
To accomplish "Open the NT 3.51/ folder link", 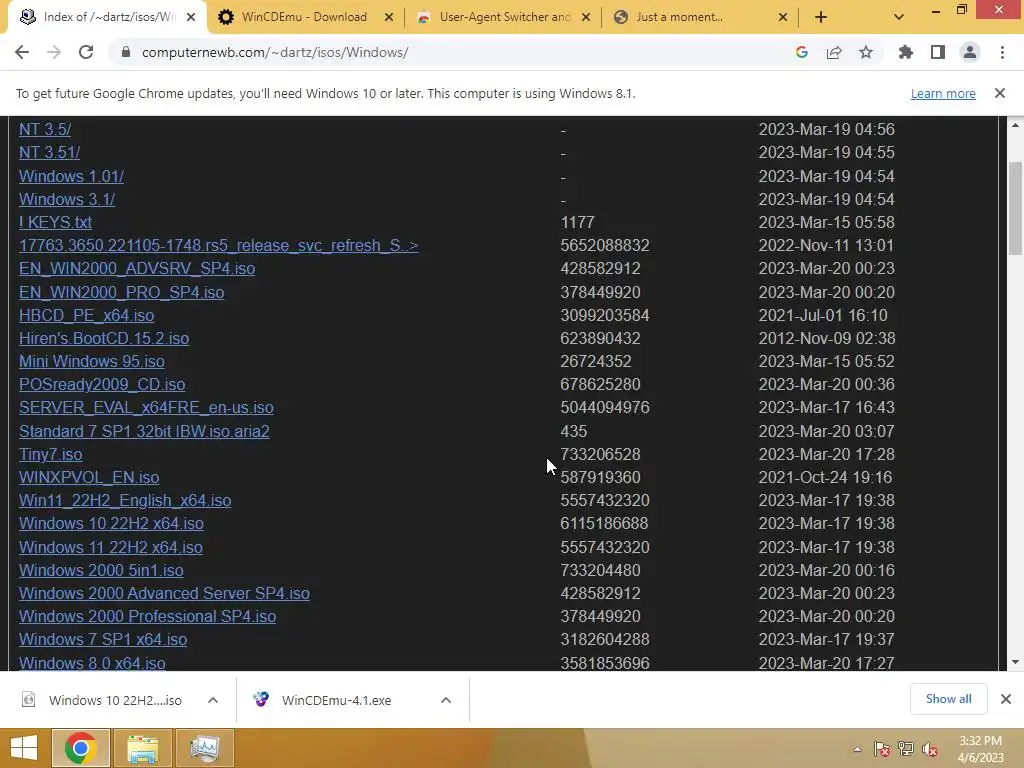I will tap(50, 152).
